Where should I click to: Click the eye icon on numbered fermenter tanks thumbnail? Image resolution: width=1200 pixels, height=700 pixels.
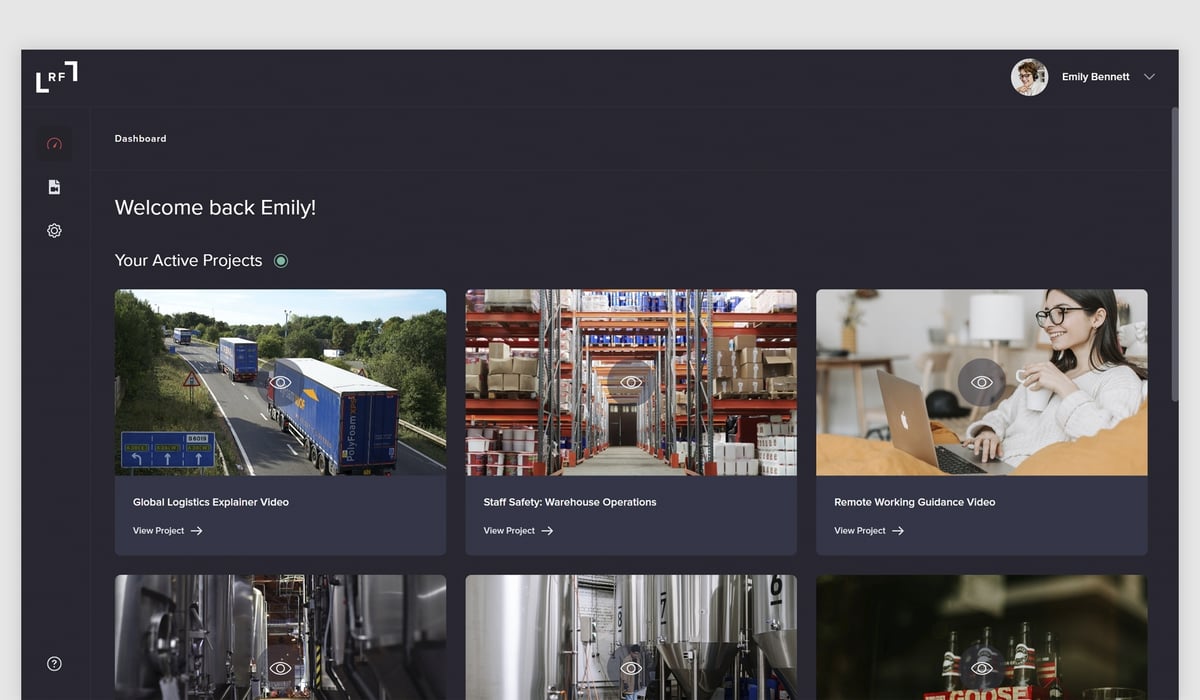pyautogui.click(x=631, y=667)
